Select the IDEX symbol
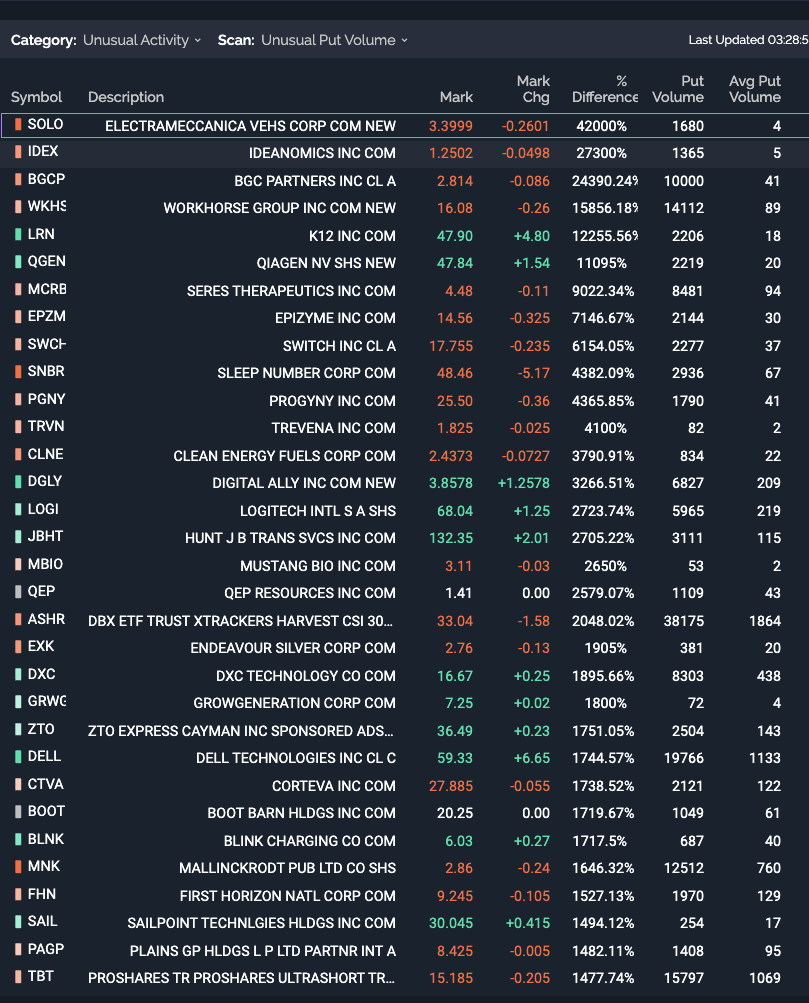Screen dimensions: 809x1003 point(43,152)
